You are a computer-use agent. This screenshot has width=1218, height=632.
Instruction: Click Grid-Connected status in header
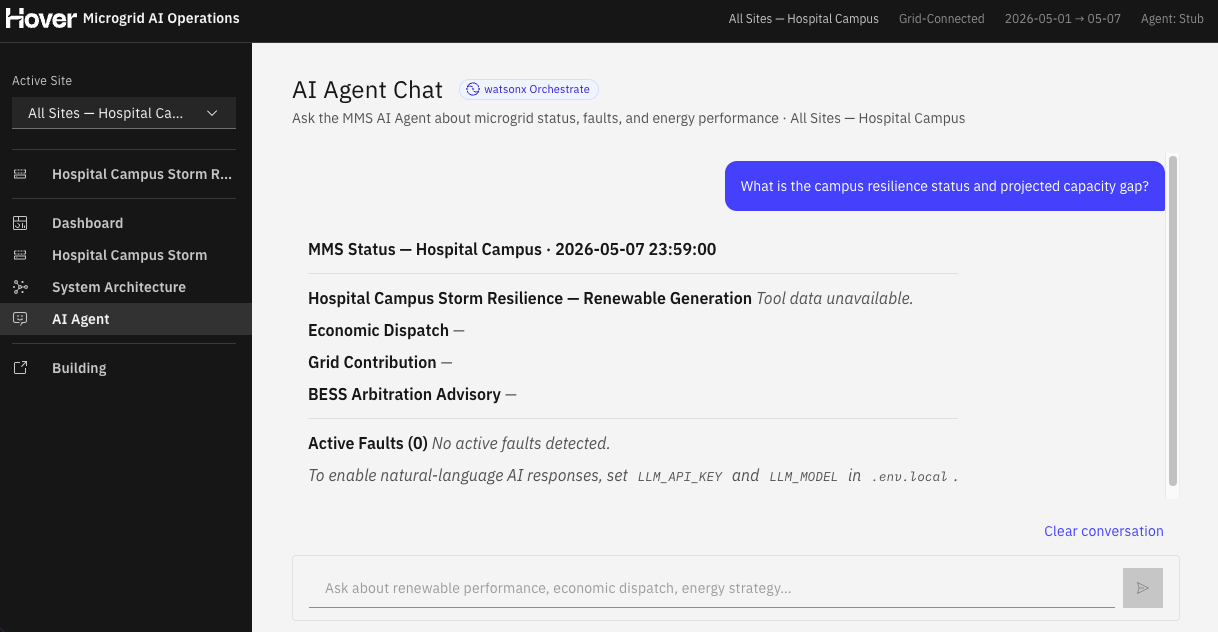point(941,18)
